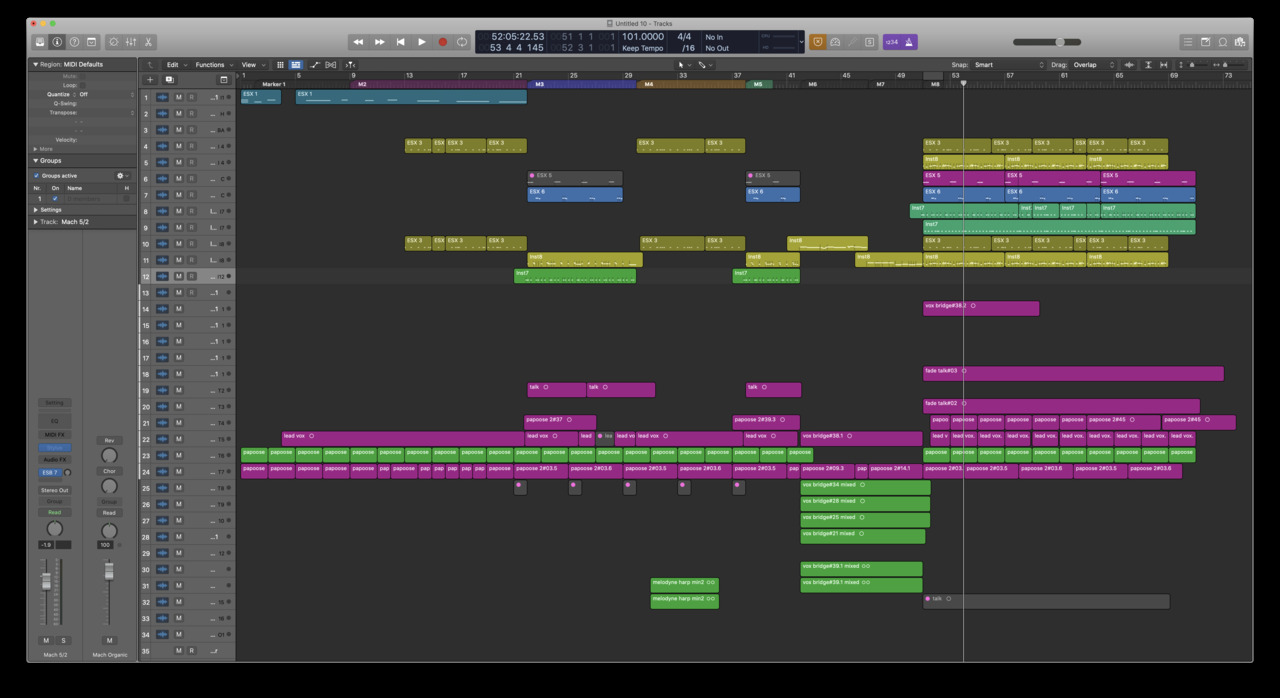Open the Editors with scissors icon
Viewport: 1280px width, 698px height.
click(148, 42)
